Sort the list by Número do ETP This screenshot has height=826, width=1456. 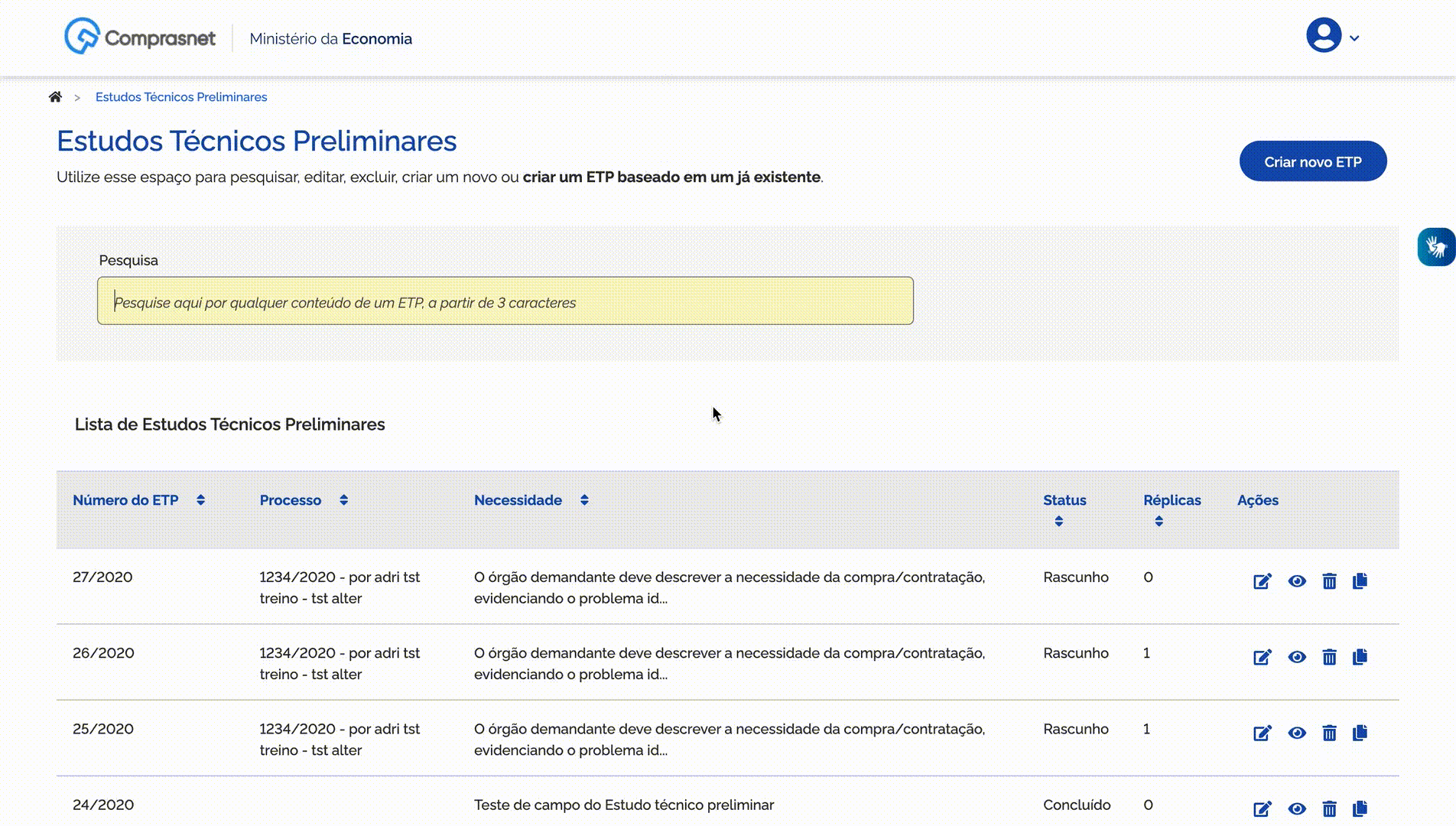(200, 500)
